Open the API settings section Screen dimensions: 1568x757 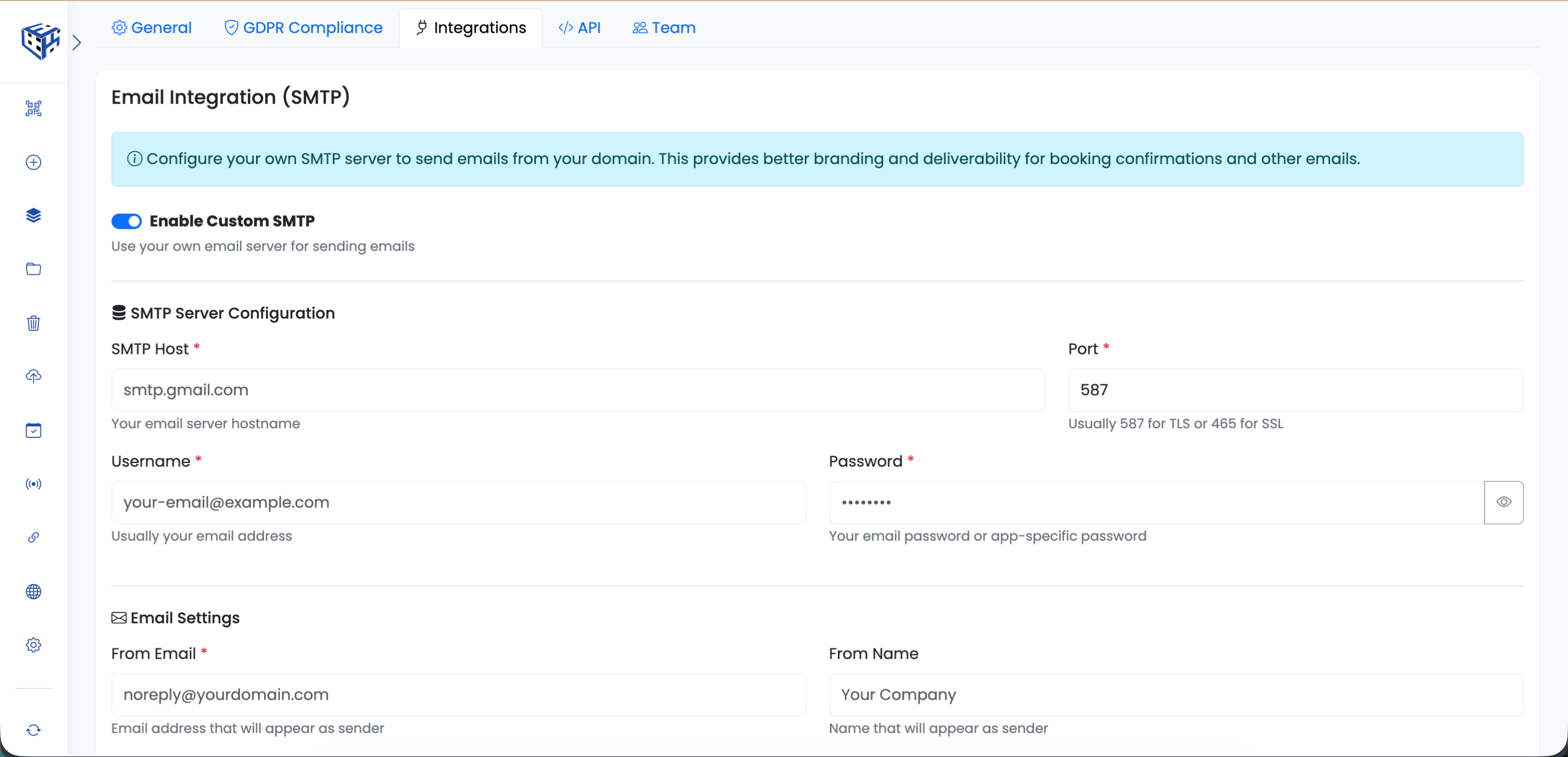point(579,27)
